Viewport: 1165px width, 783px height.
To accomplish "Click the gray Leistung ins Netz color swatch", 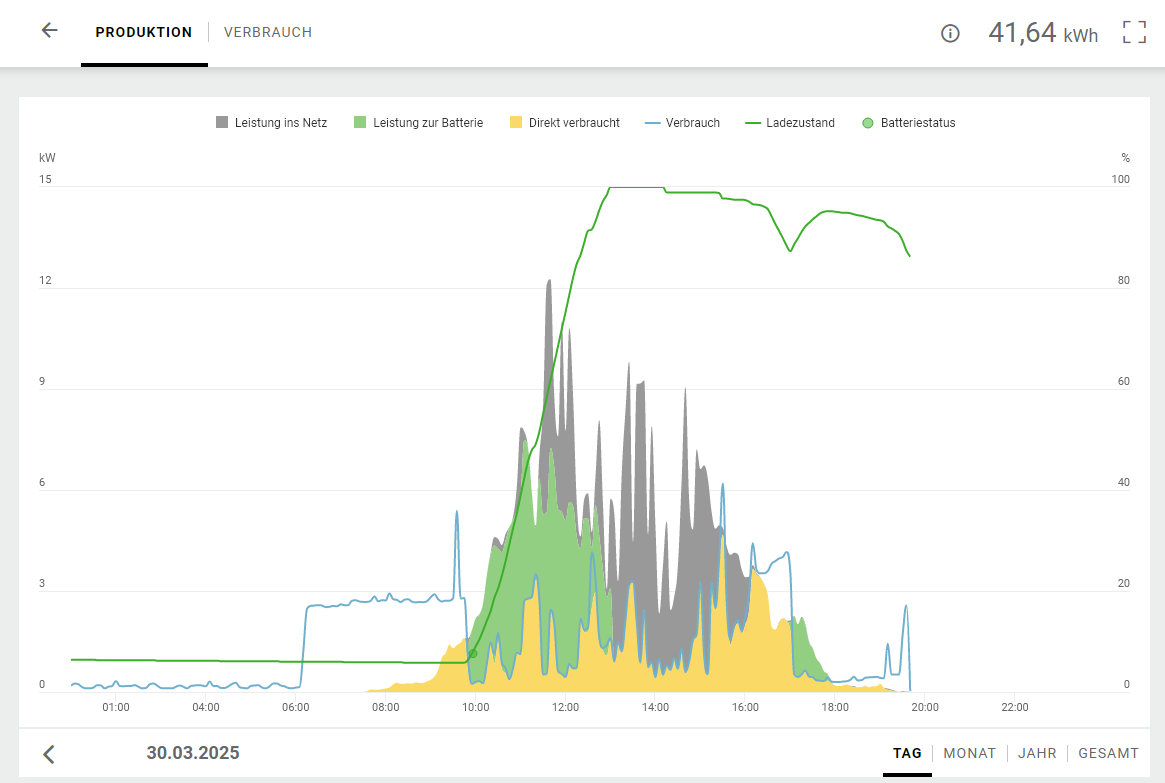I will (x=222, y=123).
